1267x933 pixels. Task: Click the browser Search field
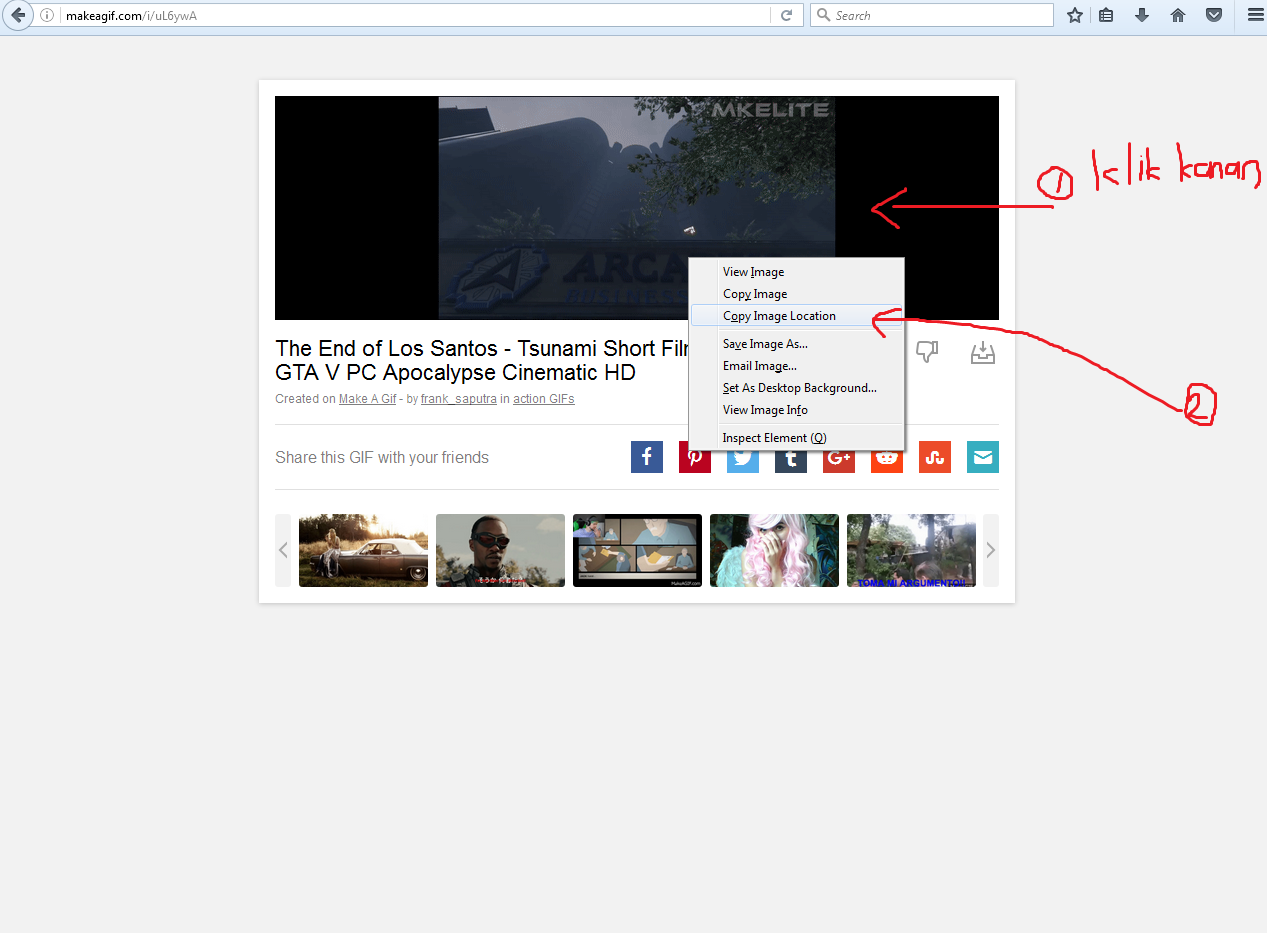pyautogui.click(x=932, y=15)
